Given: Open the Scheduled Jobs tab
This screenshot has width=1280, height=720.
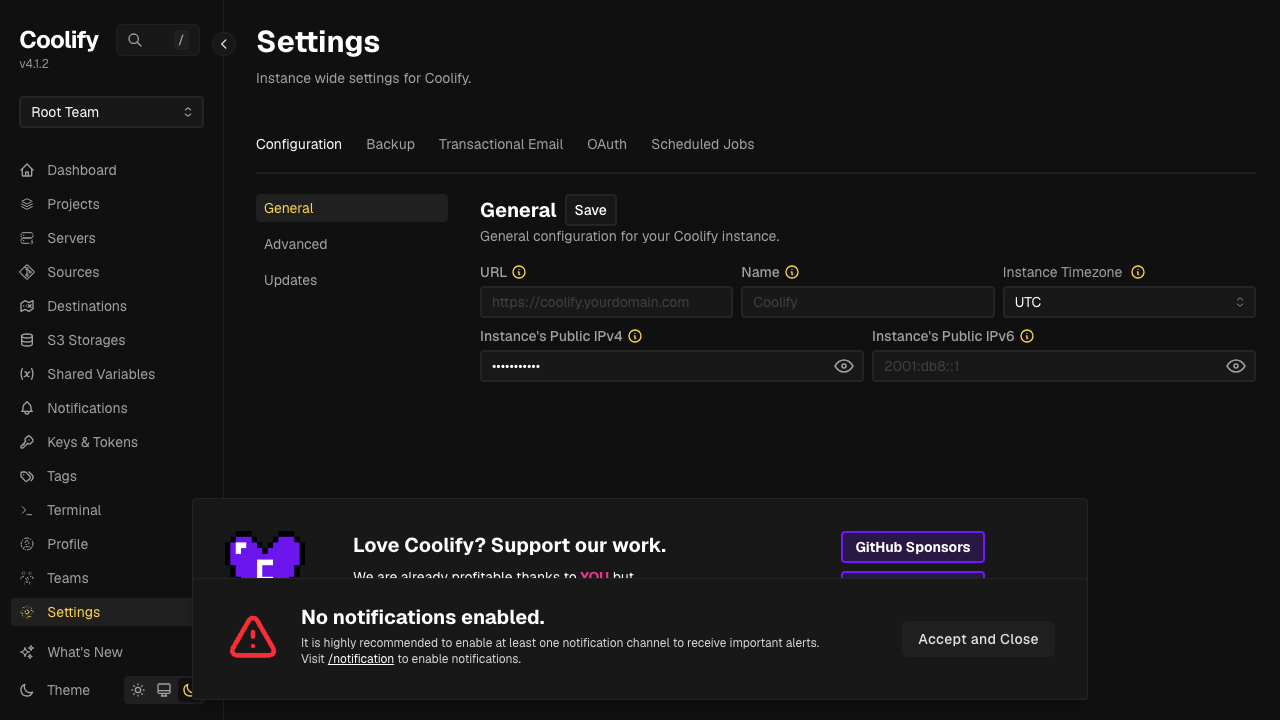Looking at the screenshot, I should (703, 144).
